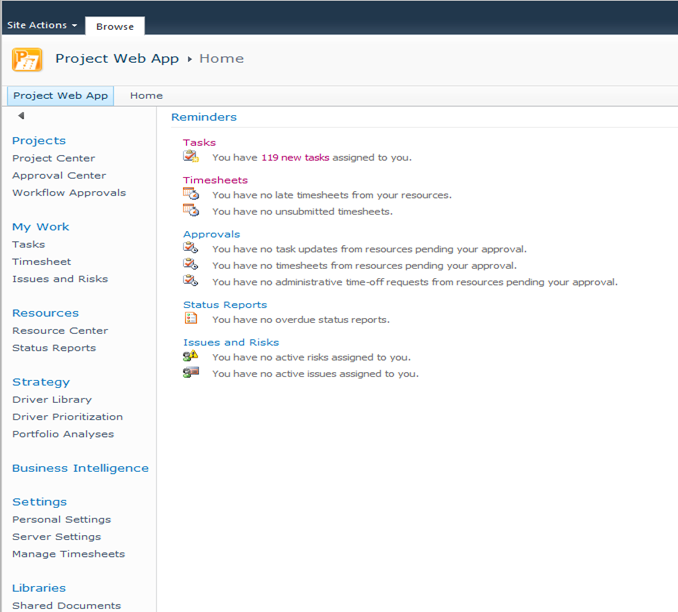Screen dimensions: 678x612
Task: Click the task updates approval icon
Action: click(x=190, y=249)
